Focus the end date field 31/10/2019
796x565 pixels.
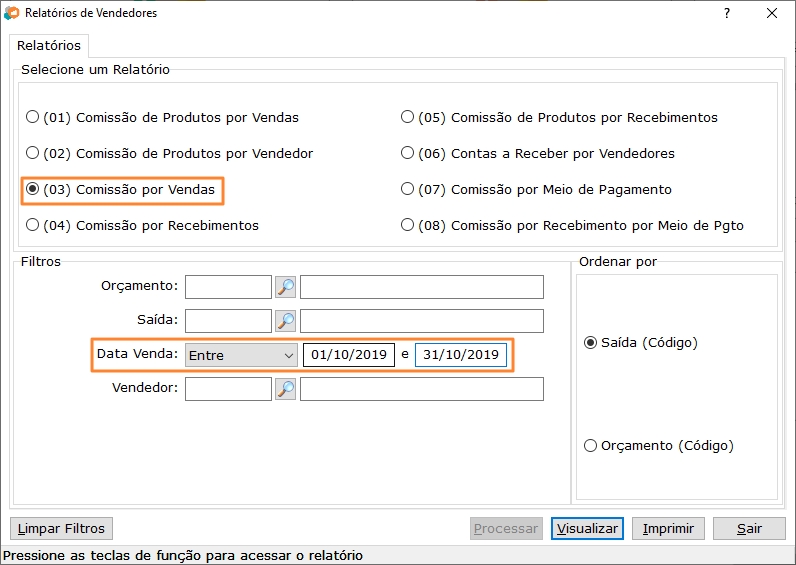click(x=461, y=355)
